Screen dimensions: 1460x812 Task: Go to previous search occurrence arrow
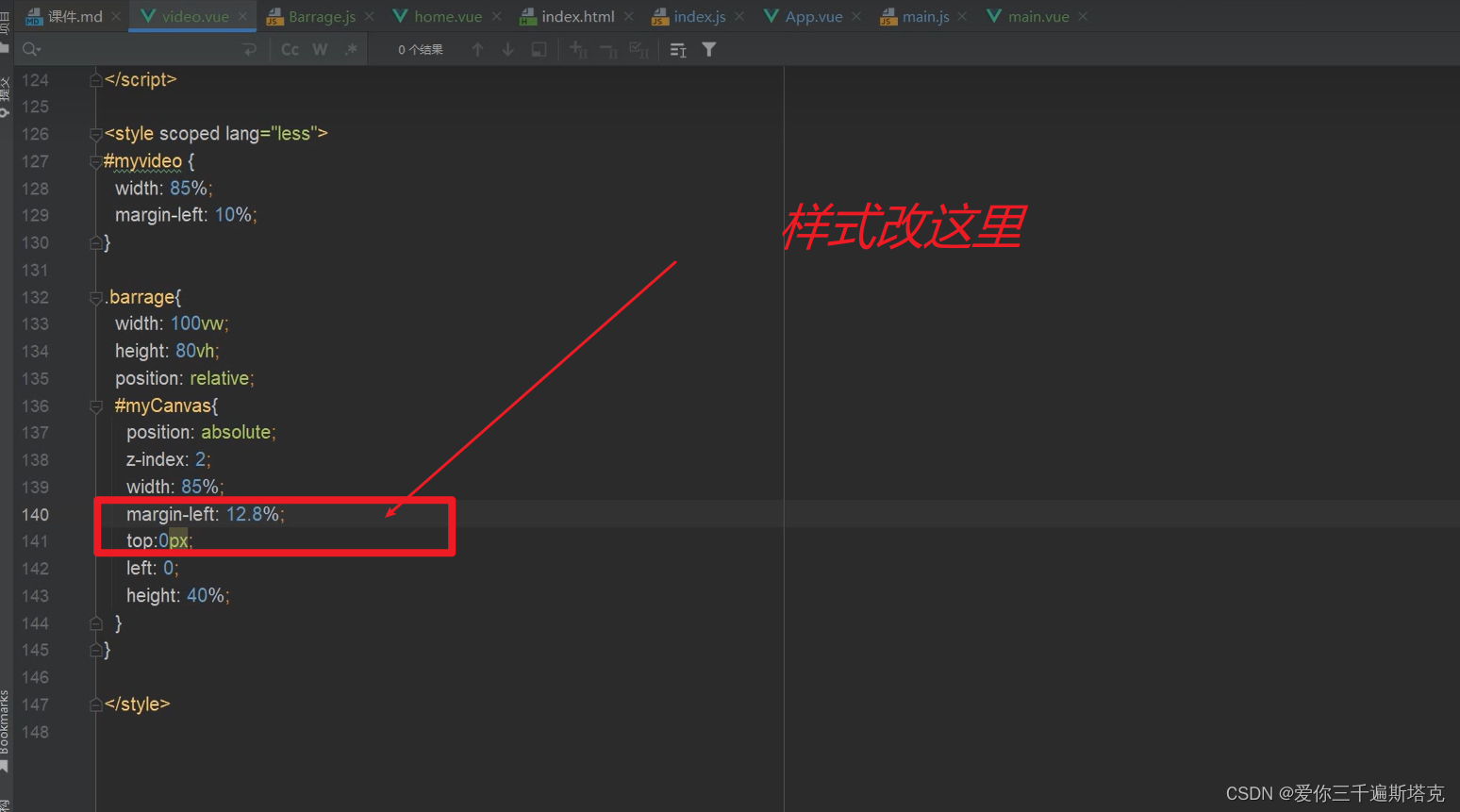[x=477, y=49]
